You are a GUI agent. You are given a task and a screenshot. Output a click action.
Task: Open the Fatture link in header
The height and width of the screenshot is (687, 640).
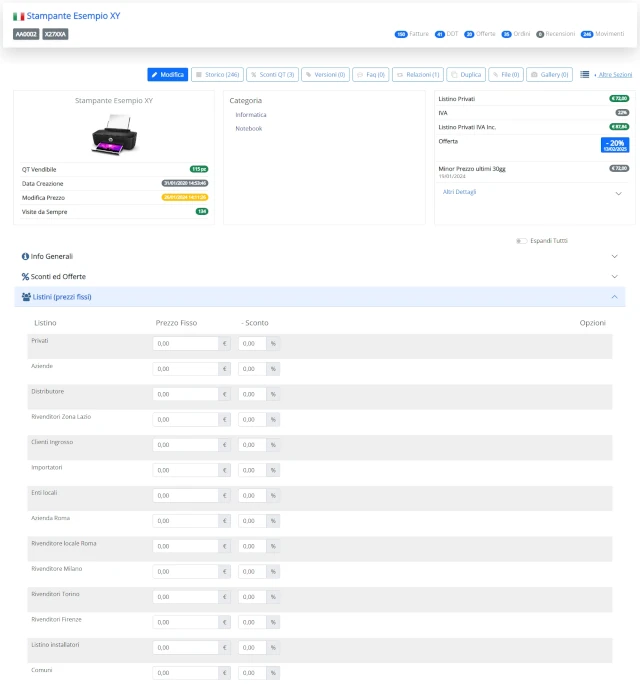[x=419, y=34]
